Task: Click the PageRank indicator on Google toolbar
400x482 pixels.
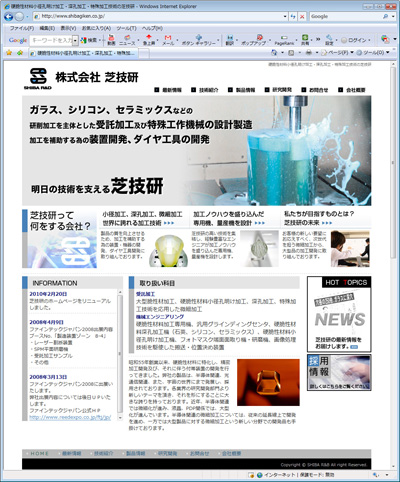Action: coord(284,40)
